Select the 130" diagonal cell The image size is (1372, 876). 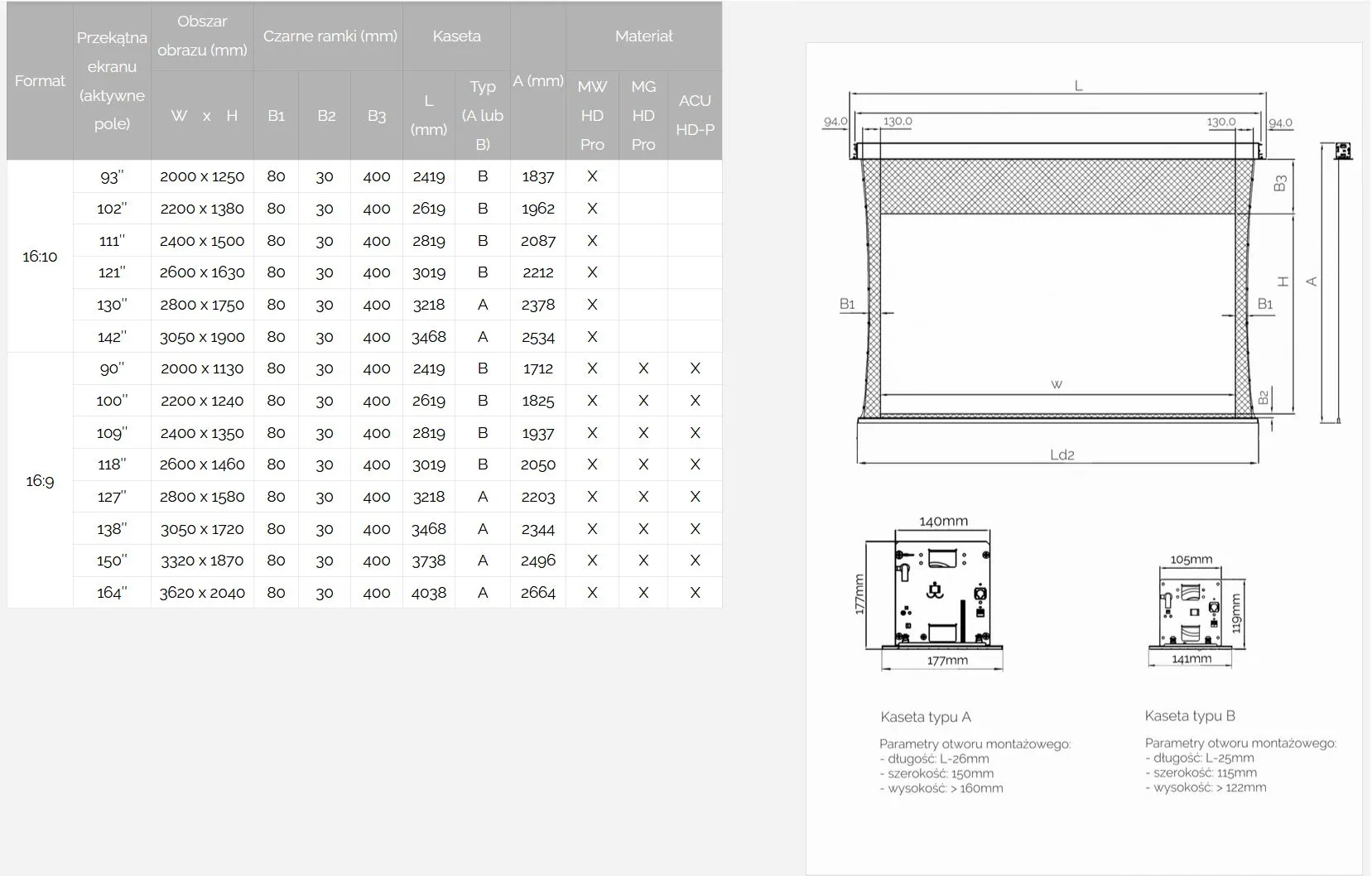click(x=112, y=305)
